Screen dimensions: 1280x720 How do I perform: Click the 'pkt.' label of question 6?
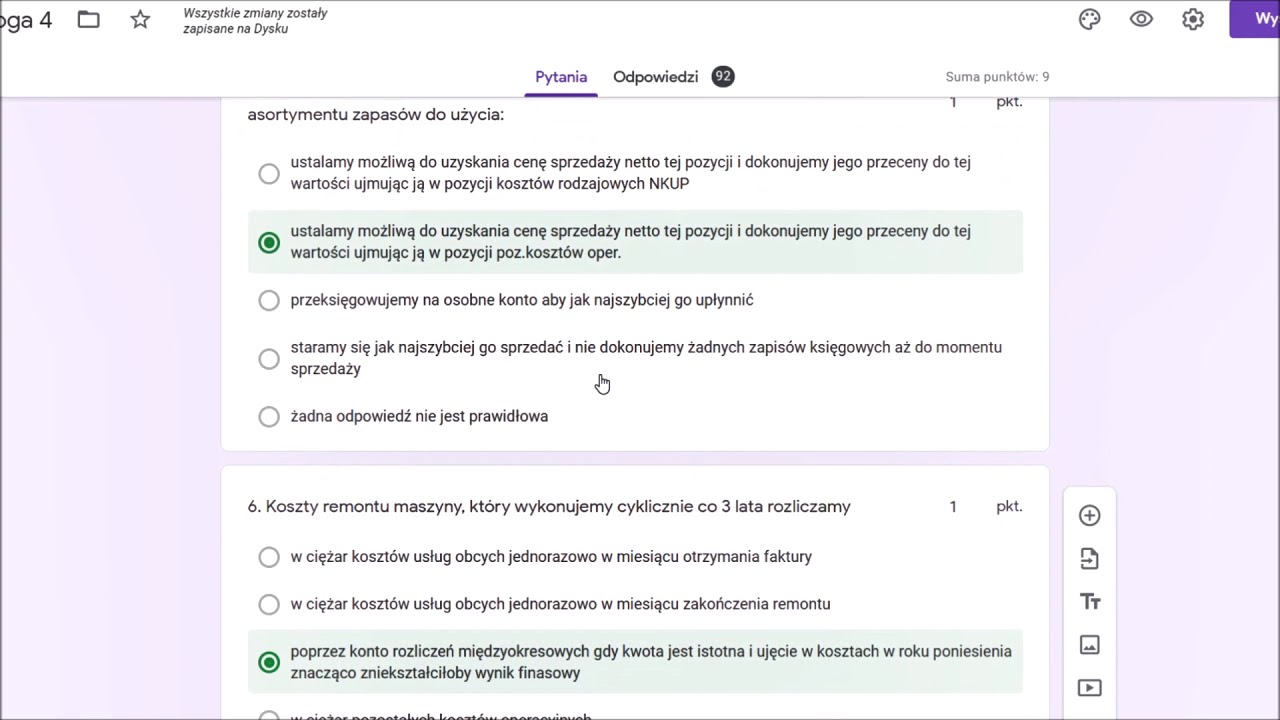point(1009,507)
